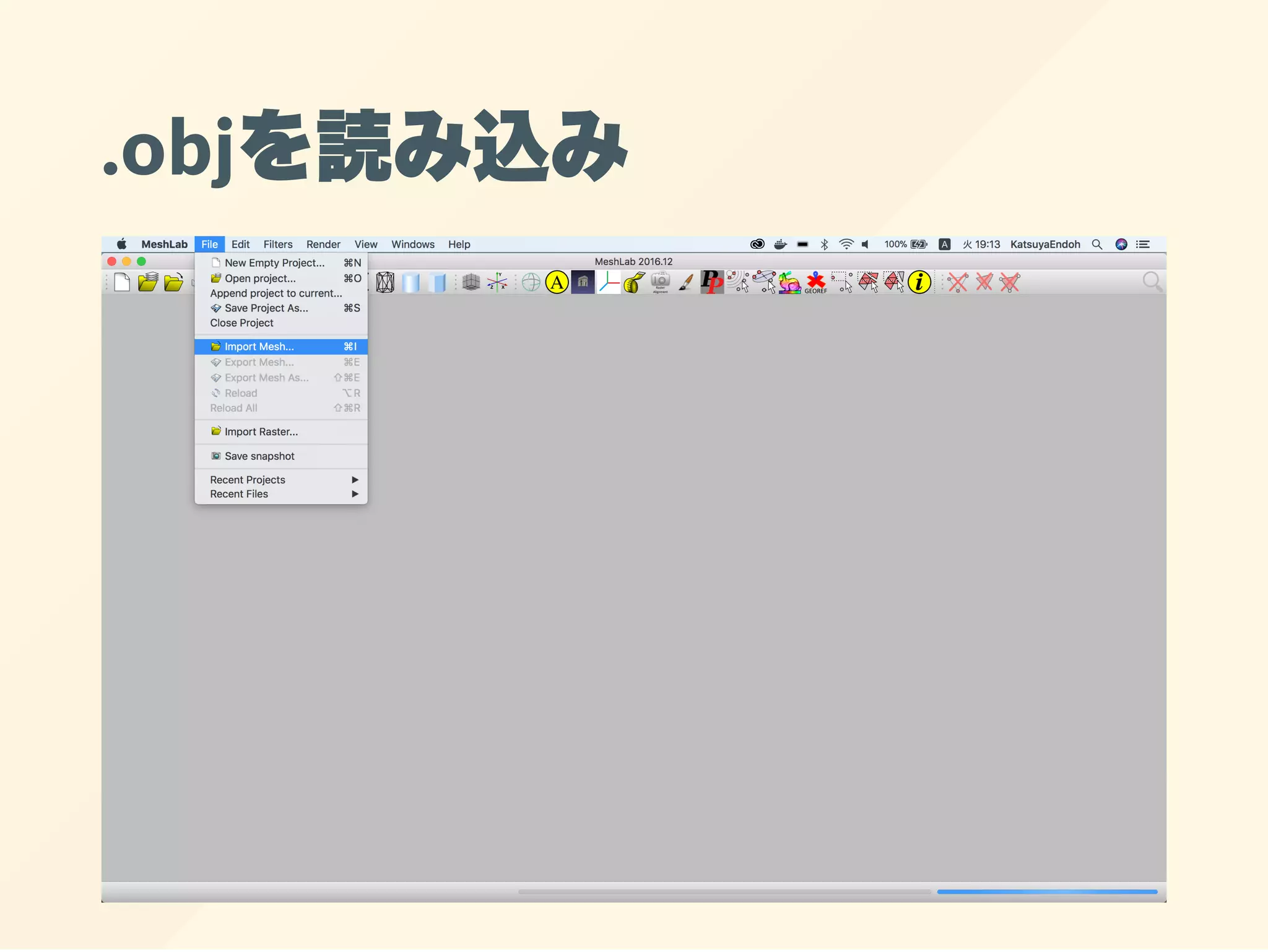The width and height of the screenshot is (1268, 952).
Task: Choose Import Raster... menu entry
Action: (x=281, y=432)
